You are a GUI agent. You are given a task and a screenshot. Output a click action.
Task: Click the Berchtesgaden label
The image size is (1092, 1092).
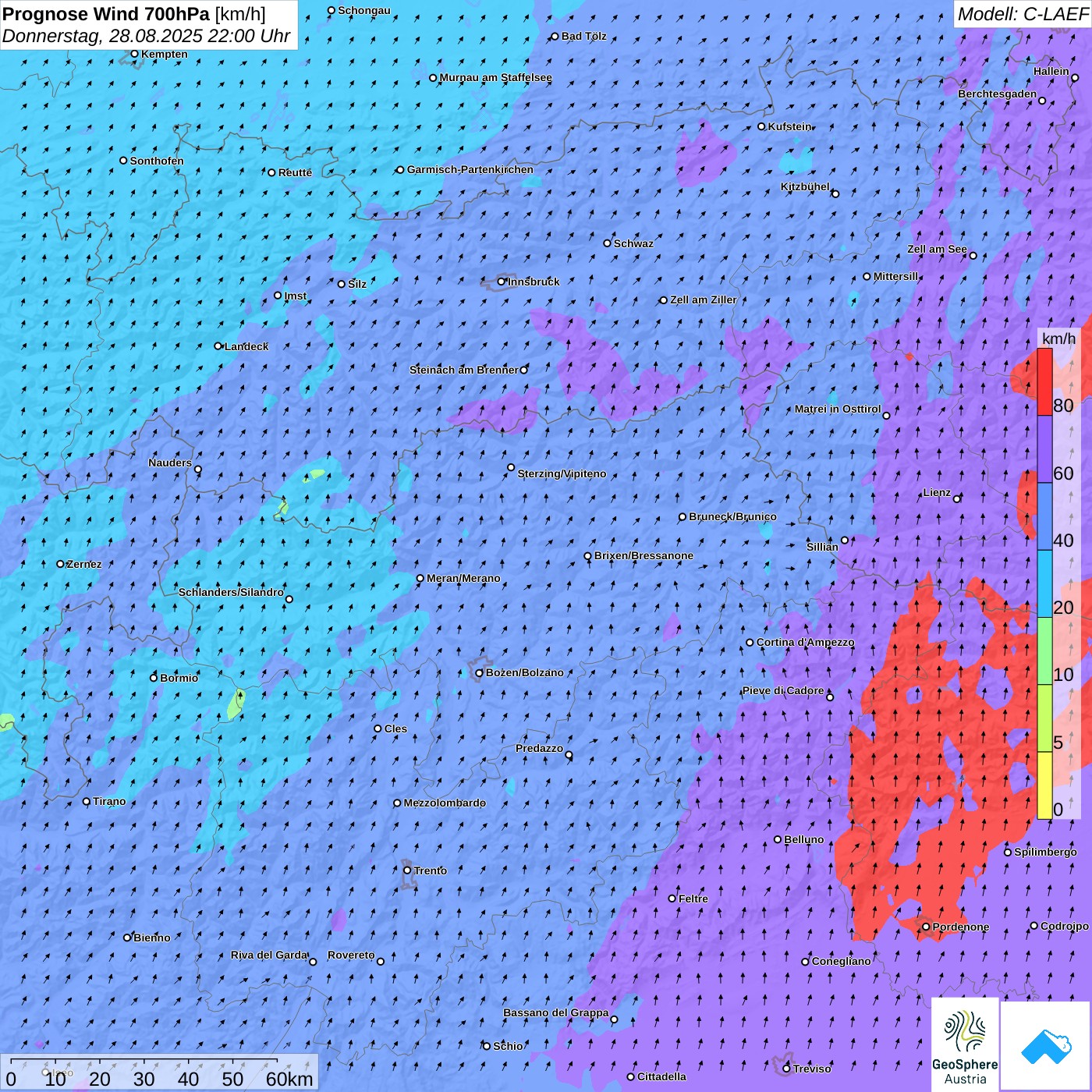coord(998,94)
